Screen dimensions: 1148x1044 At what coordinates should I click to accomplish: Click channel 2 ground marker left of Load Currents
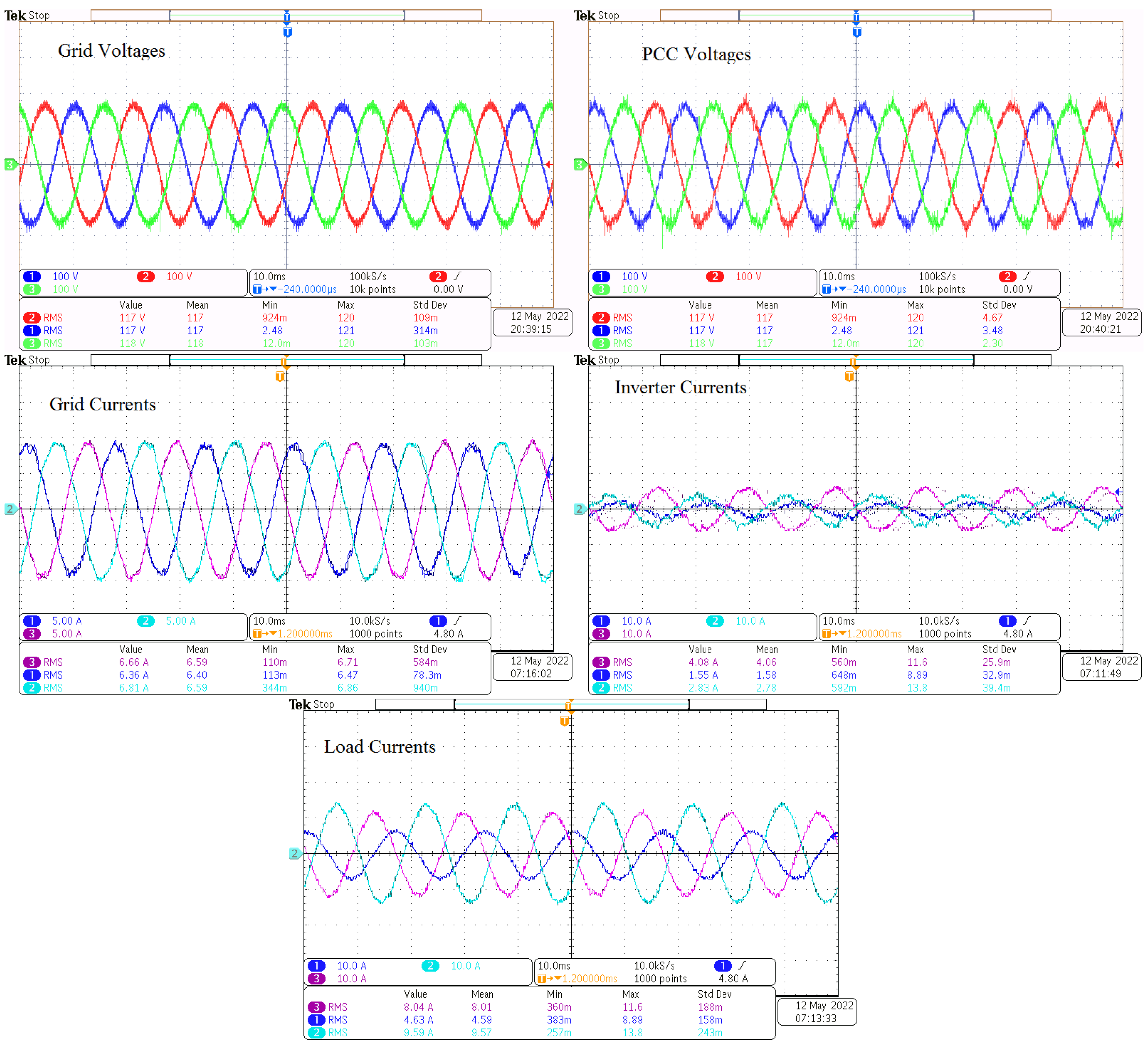pos(295,853)
